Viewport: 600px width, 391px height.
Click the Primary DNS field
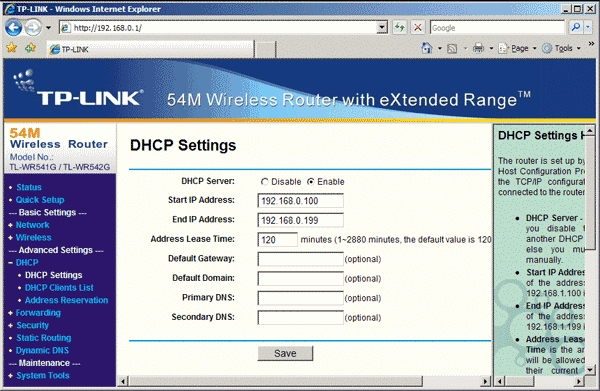[300, 298]
